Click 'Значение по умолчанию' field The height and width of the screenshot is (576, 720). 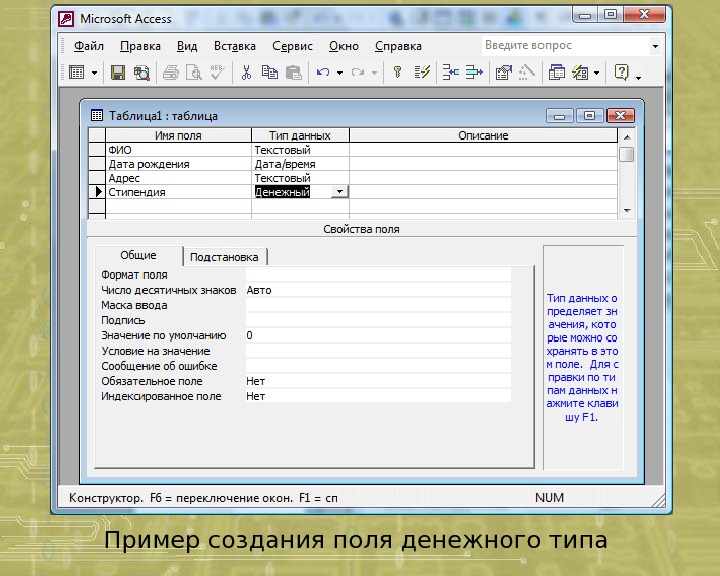[x=378, y=335]
